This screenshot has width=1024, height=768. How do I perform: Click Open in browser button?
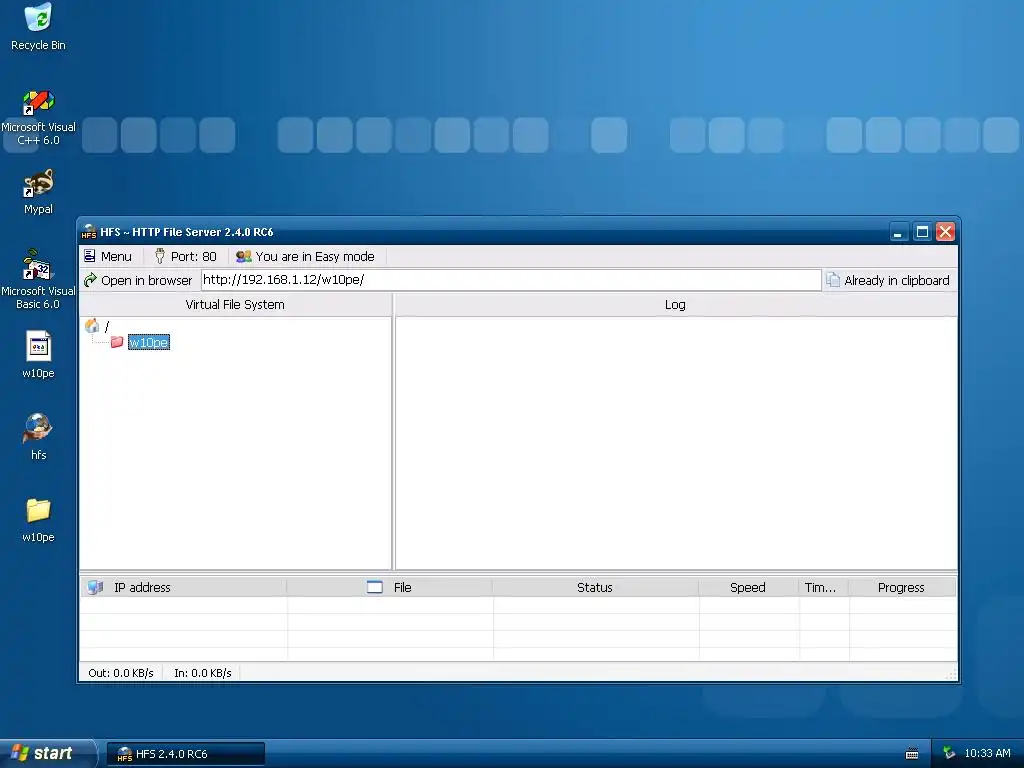tap(138, 280)
